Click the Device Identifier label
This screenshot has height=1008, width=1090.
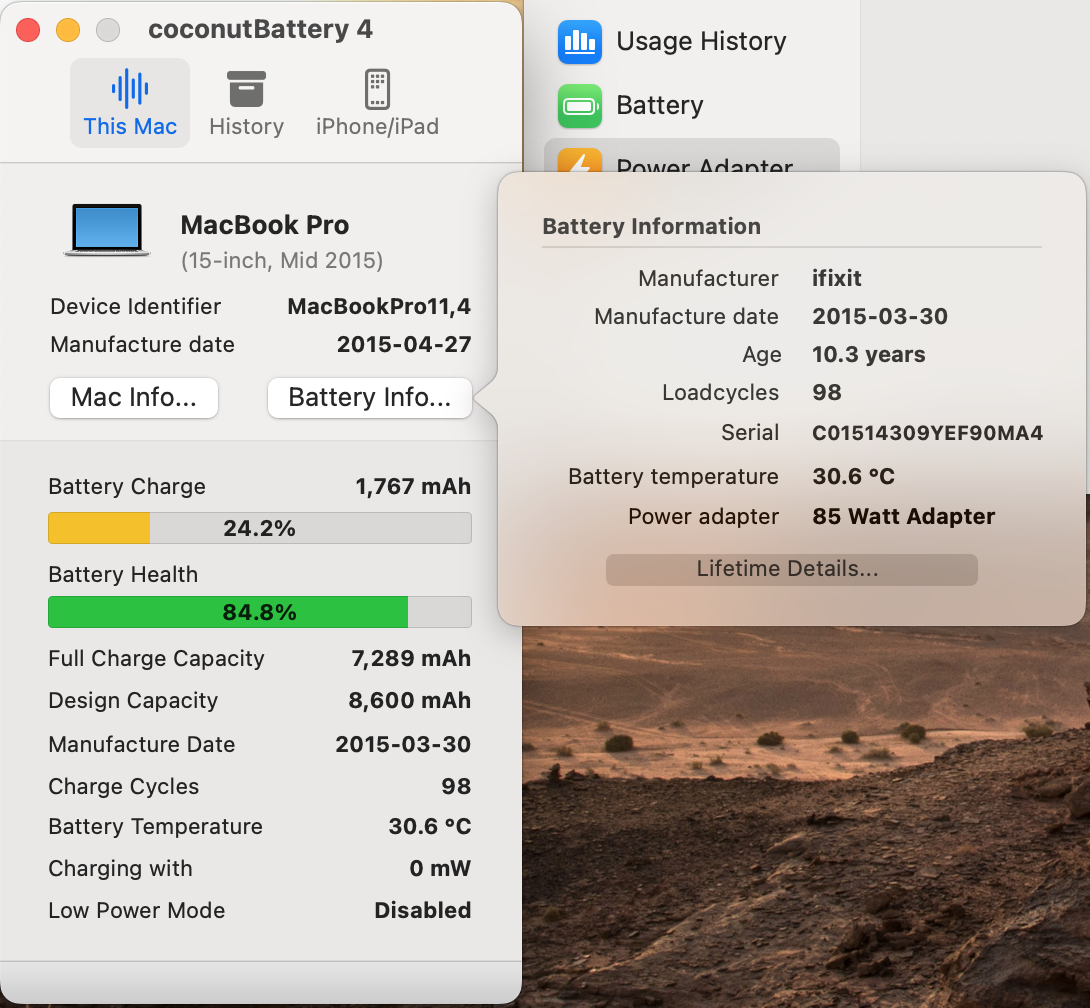[x=136, y=307]
